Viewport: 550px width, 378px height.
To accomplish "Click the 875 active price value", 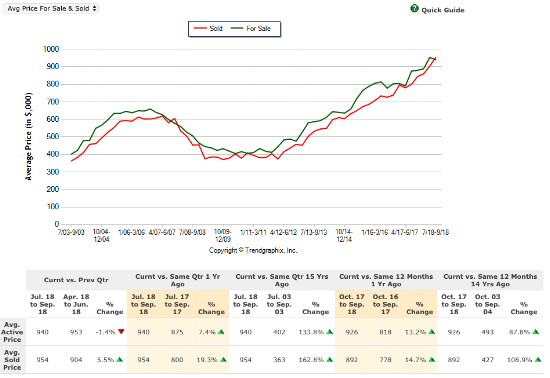I will tap(177, 332).
